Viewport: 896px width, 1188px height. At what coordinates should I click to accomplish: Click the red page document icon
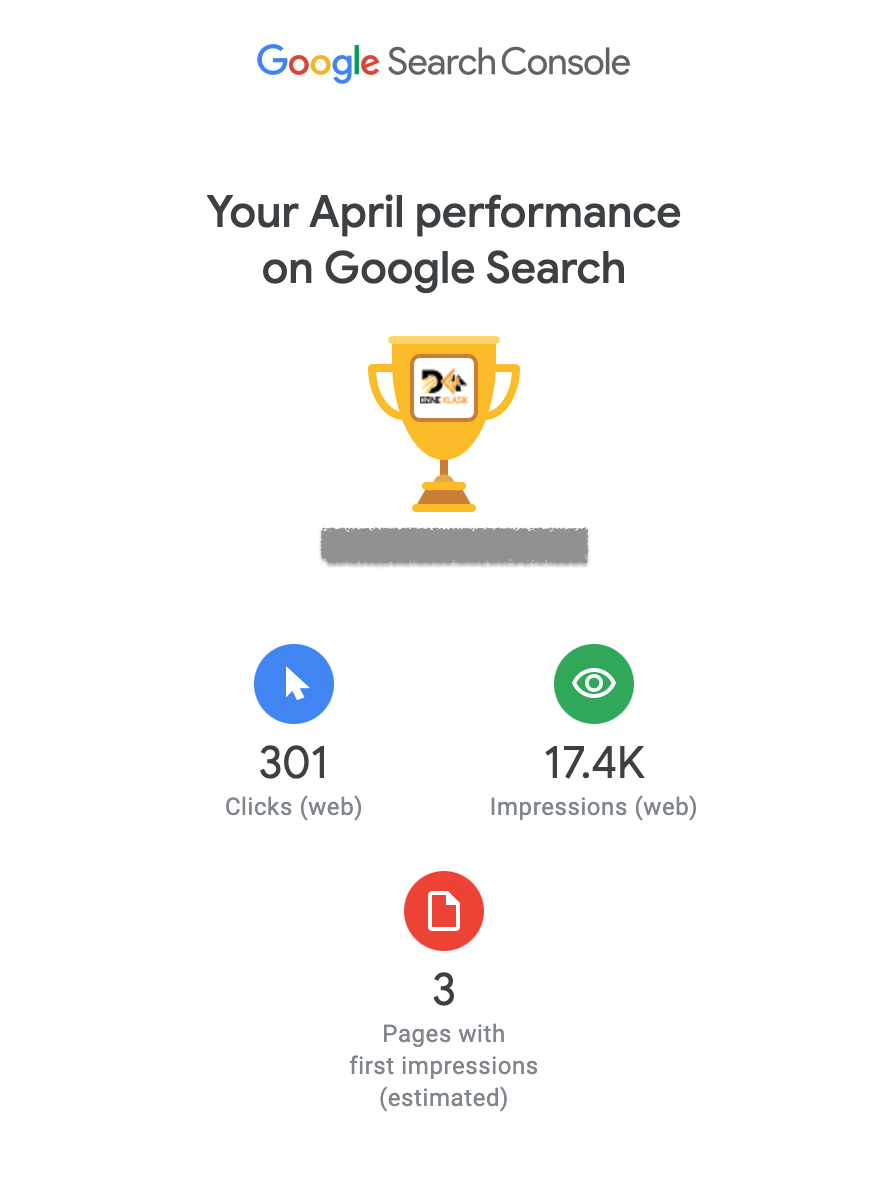pyautogui.click(x=444, y=911)
